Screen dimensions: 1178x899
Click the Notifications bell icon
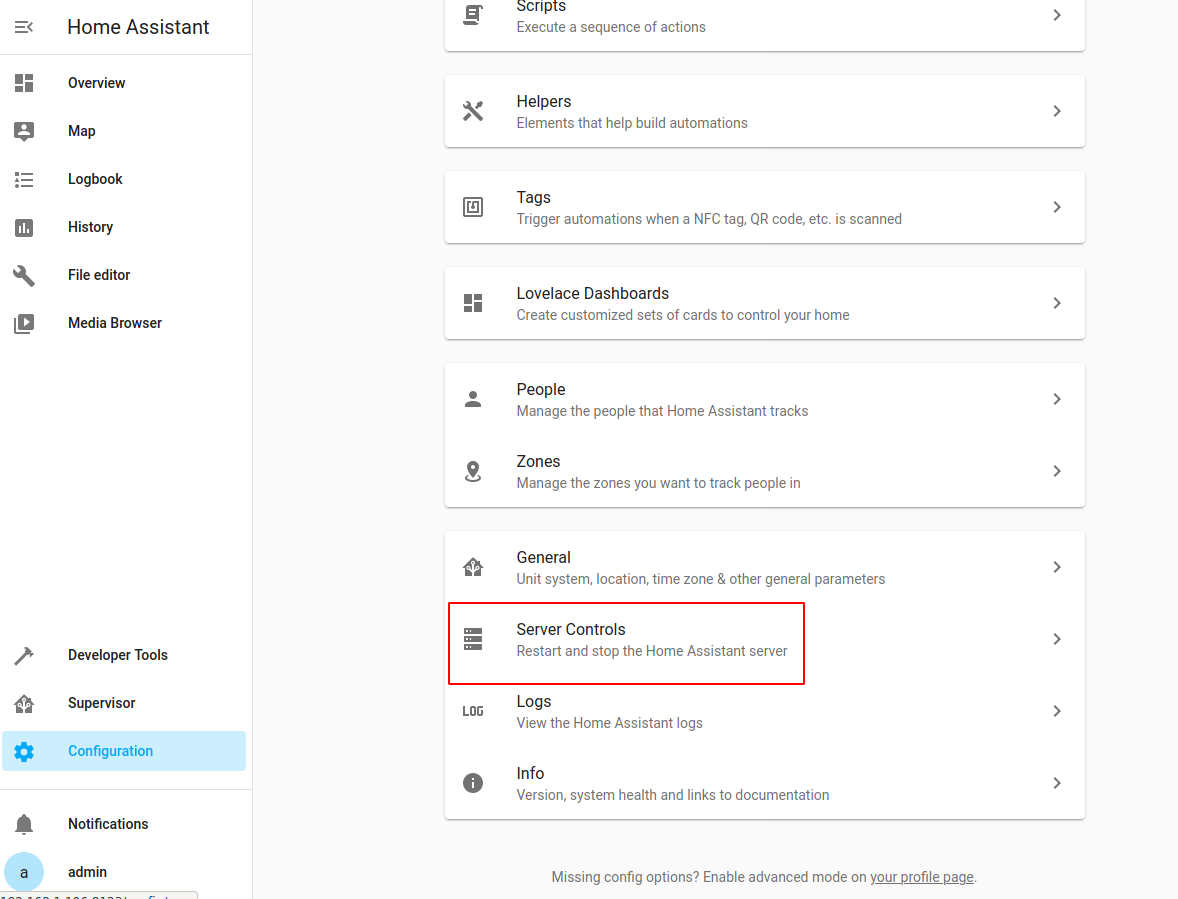24,824
